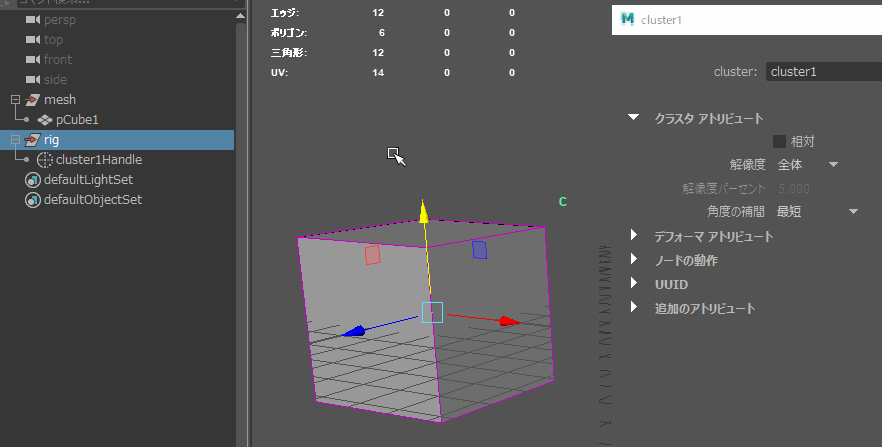Click the cluster name input field
The width and height of the screenshot is (882, 447).
click(x=824, y=71)
